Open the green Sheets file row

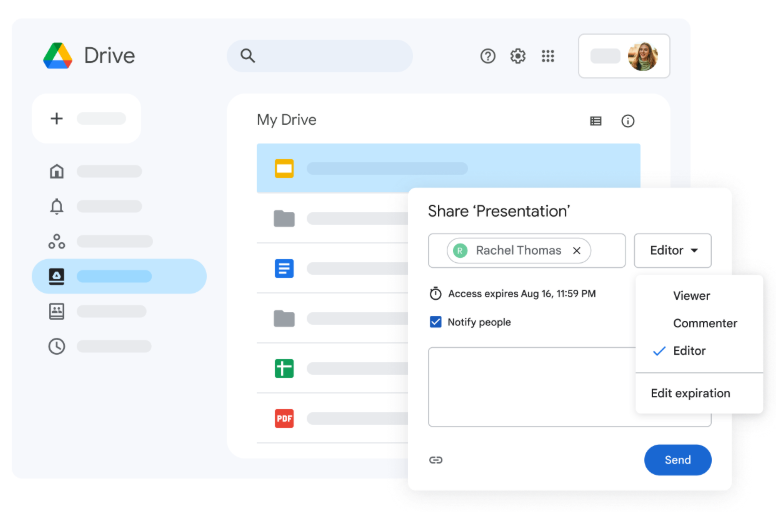tap(333, 369)
